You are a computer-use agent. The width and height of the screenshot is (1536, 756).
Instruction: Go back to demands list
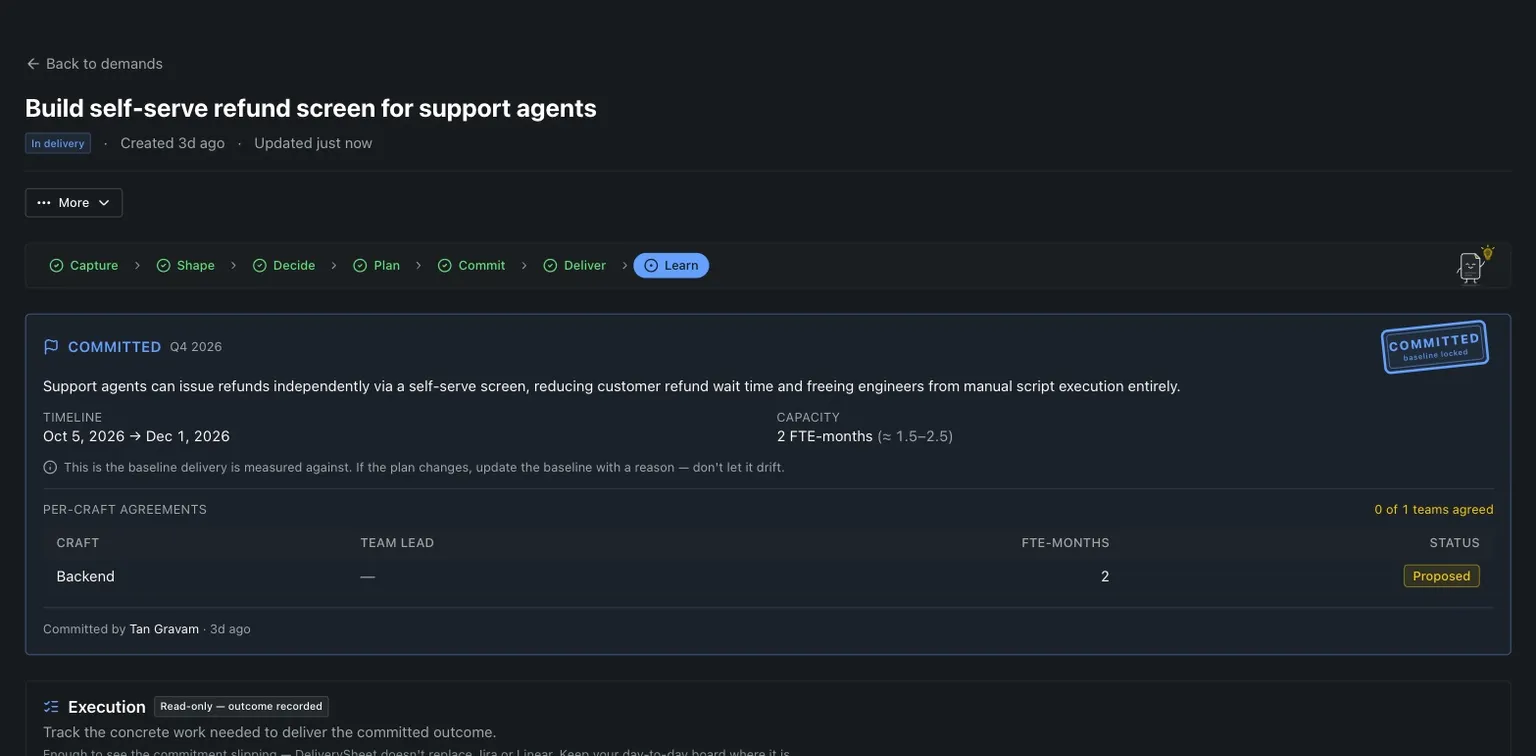tap(94, 63)
